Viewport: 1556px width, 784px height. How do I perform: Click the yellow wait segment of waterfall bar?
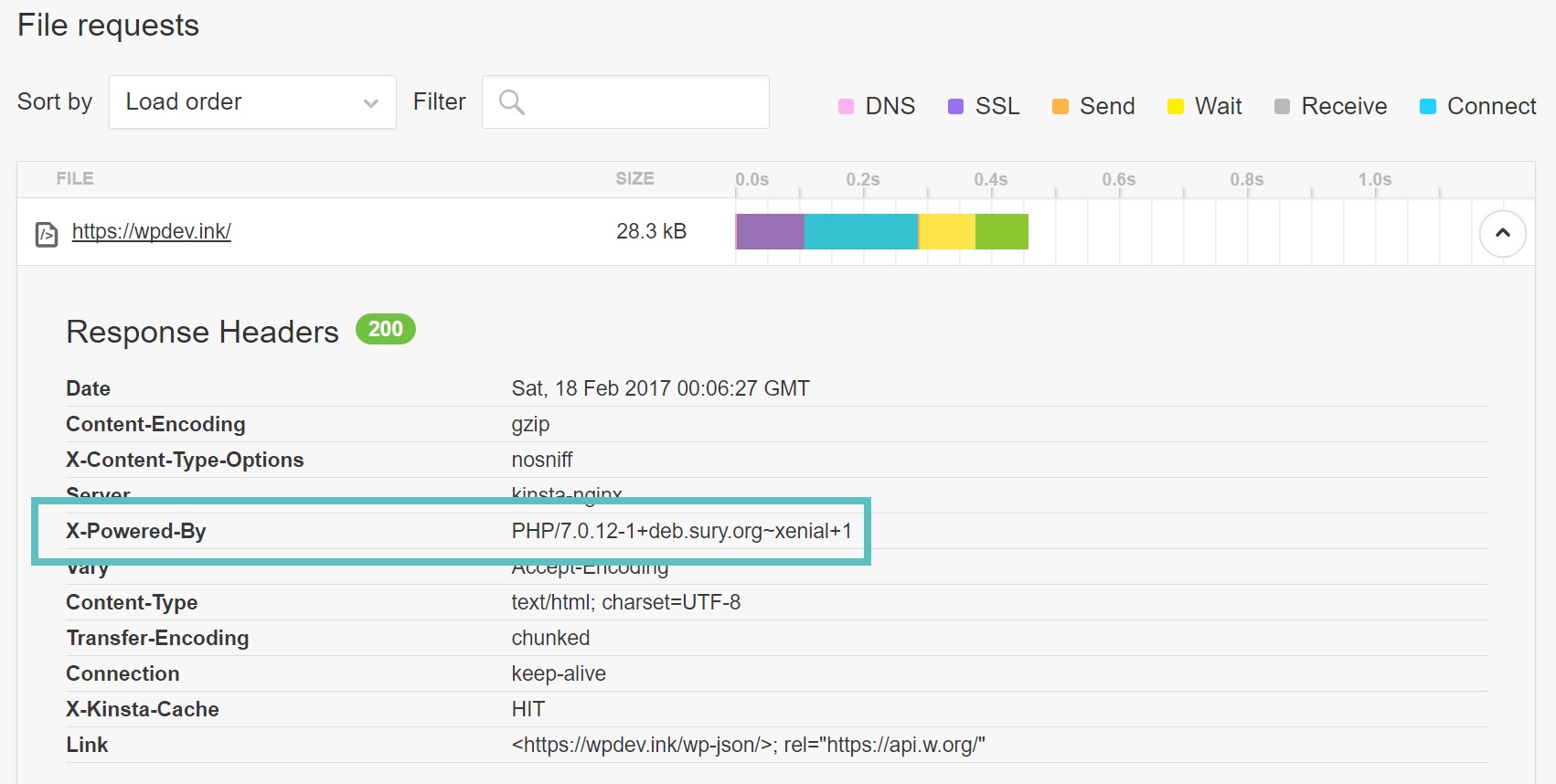pyautogui.click(x=947, y=232)
